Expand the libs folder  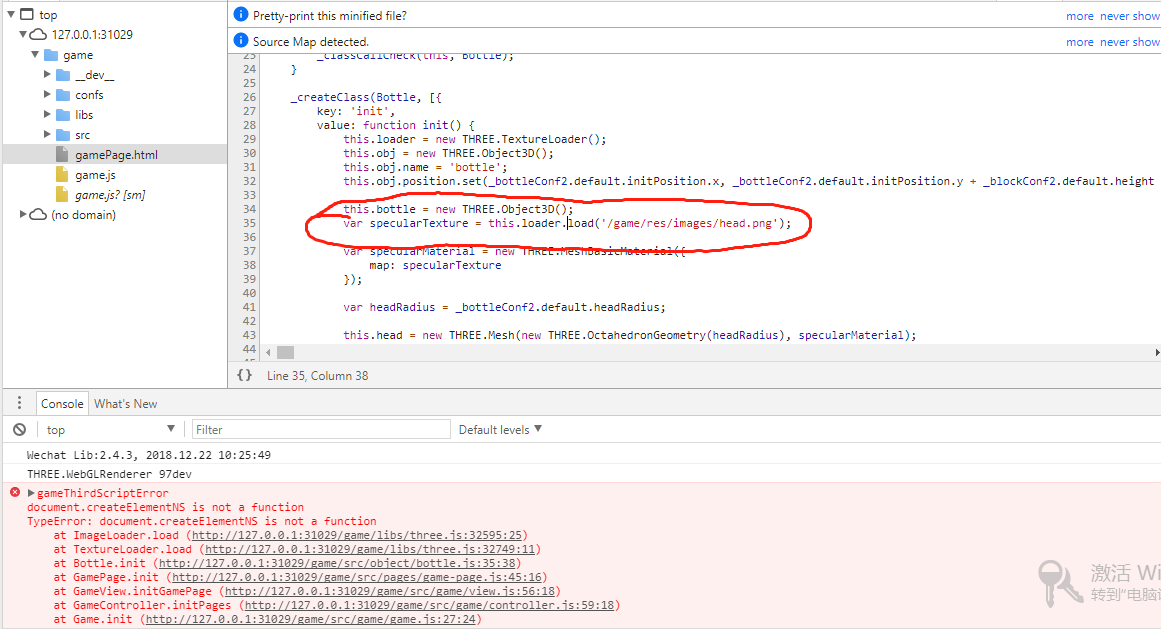coord(47,114)
